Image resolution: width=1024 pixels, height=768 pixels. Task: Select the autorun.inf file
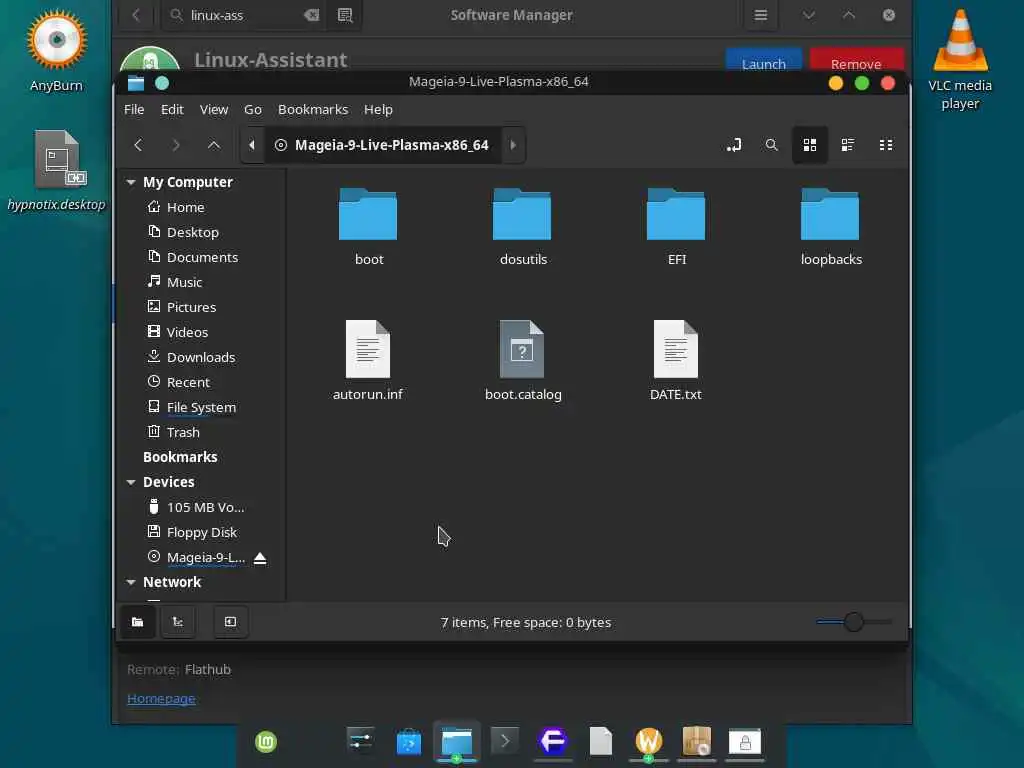(368, 360)
